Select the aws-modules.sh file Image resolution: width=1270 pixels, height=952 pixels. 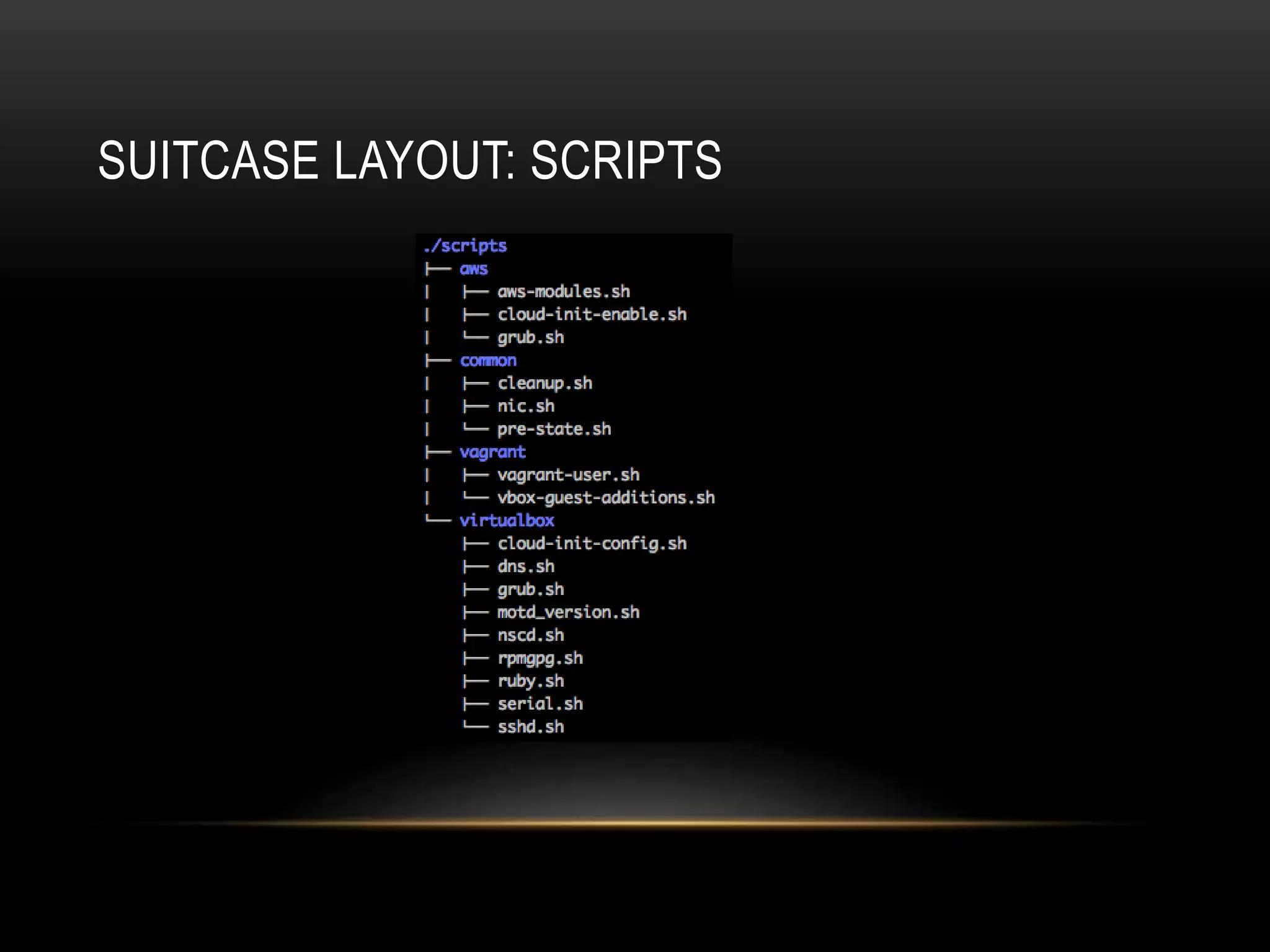coord(564,291)
